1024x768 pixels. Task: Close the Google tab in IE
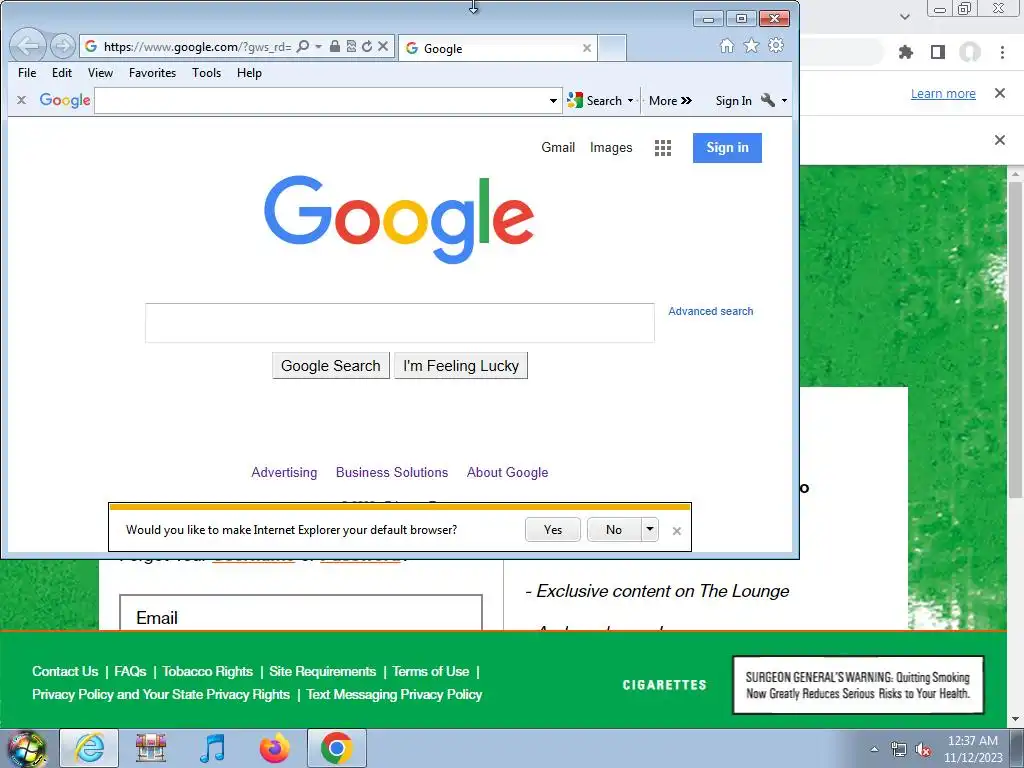(x=586, y=48)
